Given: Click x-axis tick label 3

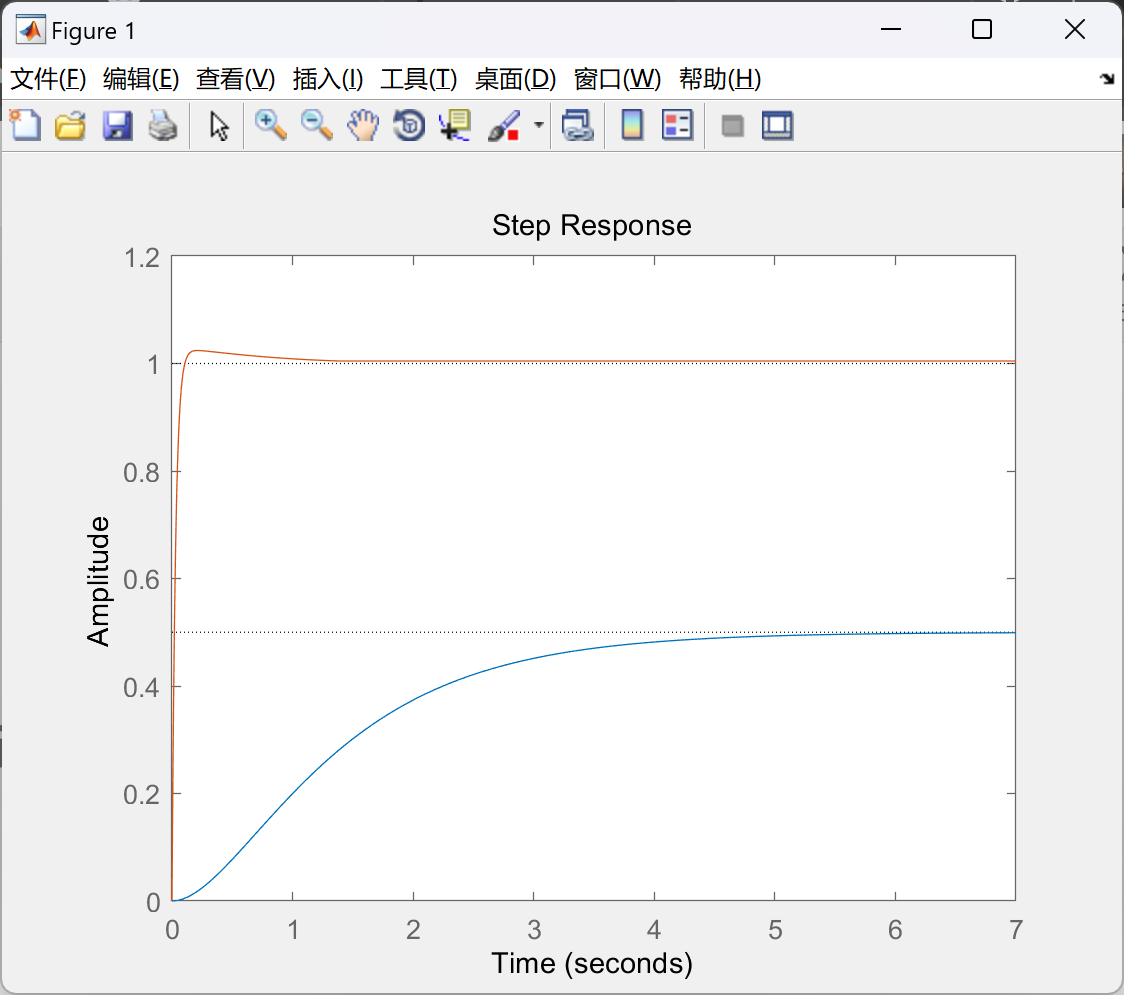Looking at the screenshot, I should [x=534, y=930].
